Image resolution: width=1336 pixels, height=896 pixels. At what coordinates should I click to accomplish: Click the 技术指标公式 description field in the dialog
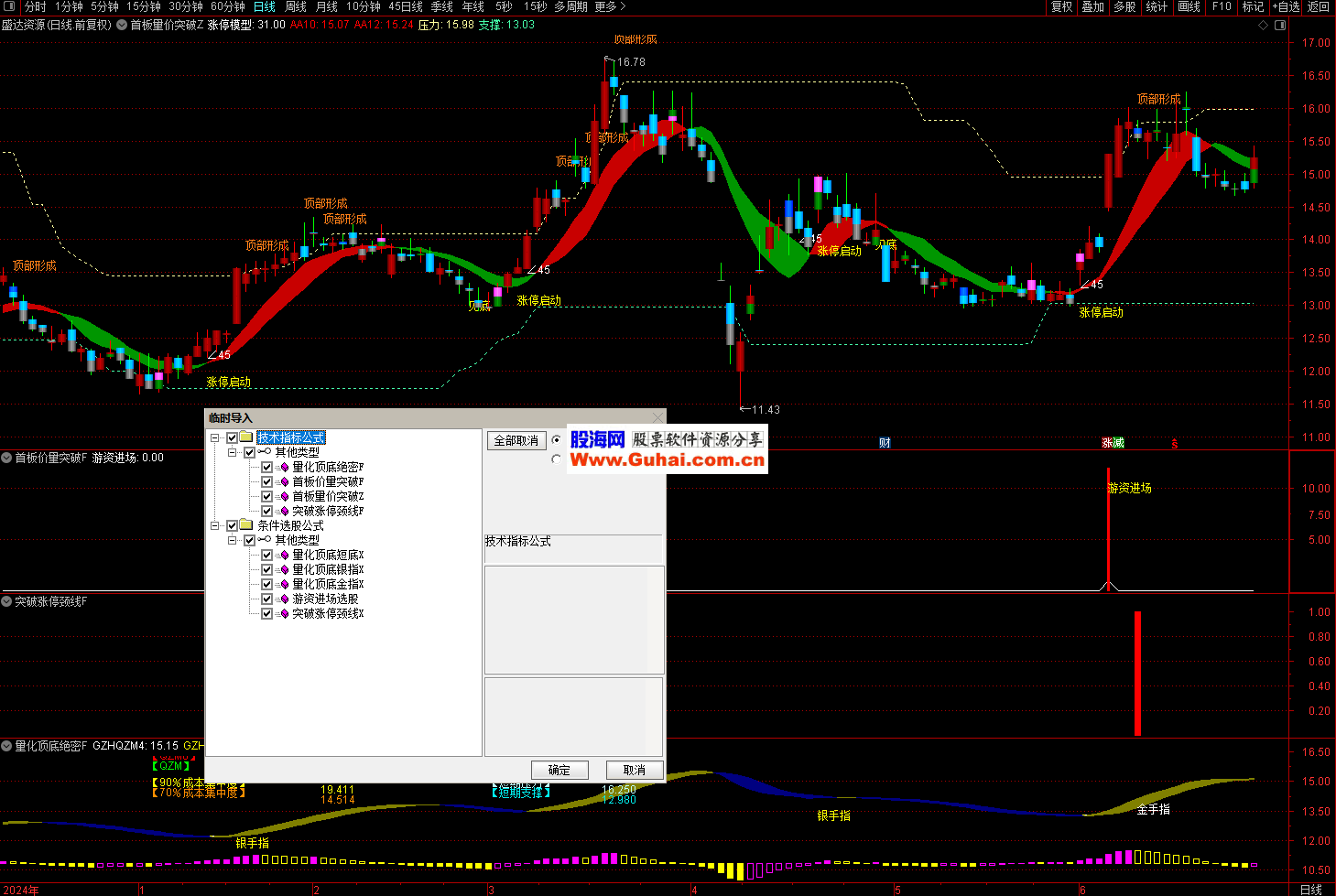573,548
